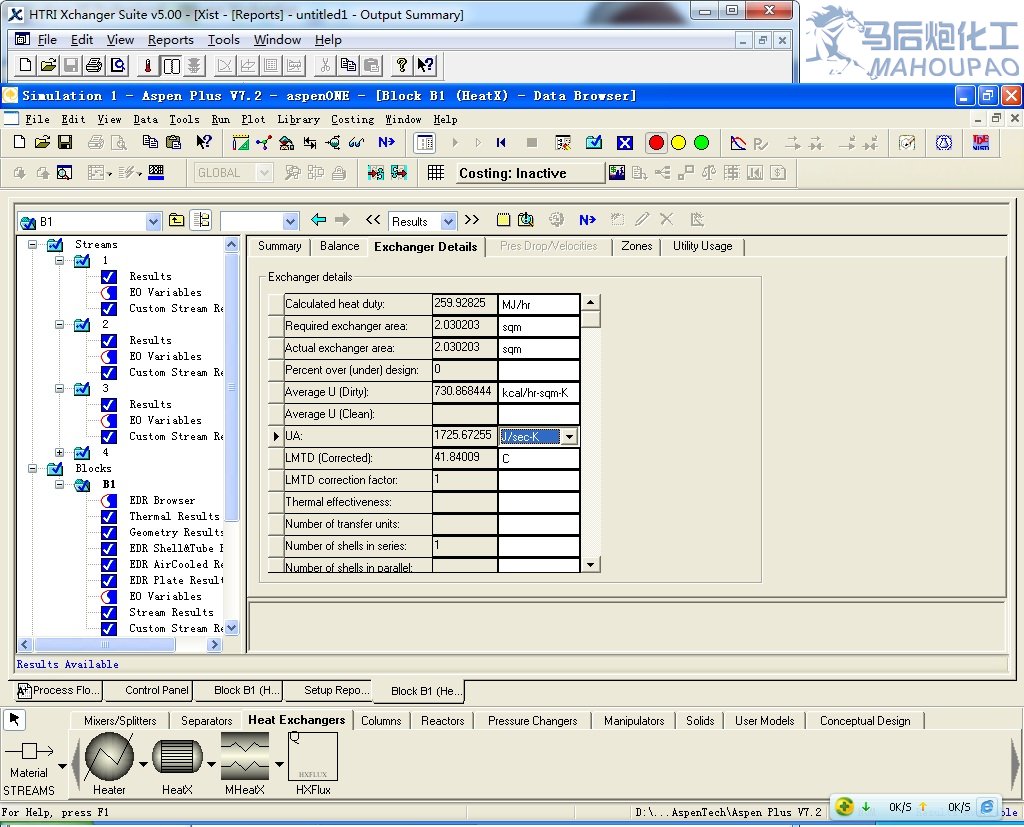The height and width of the screenshot is (827, 1024).
Task: Open dropdown arrow next to HeatX model
Action: [212, 764]
